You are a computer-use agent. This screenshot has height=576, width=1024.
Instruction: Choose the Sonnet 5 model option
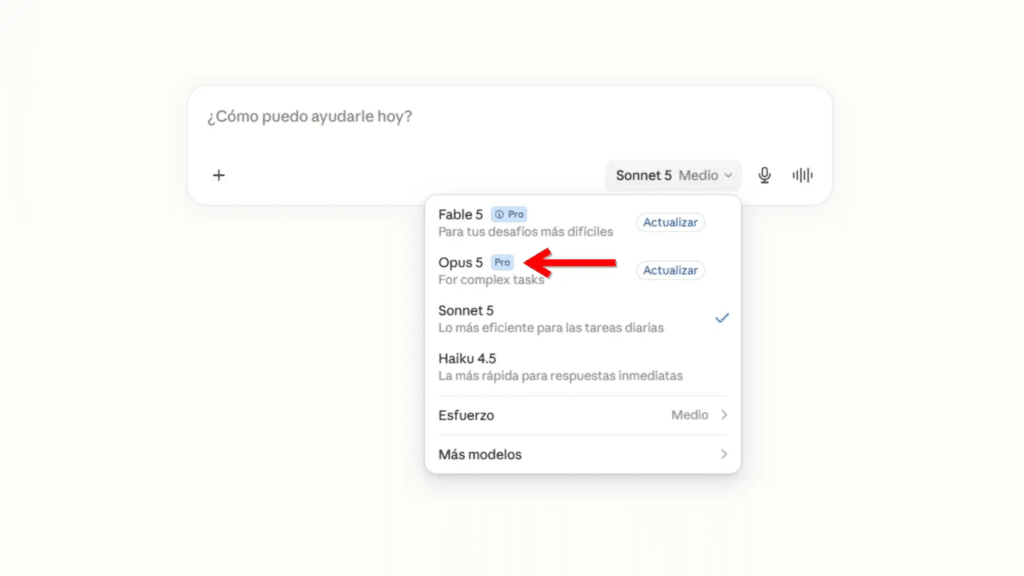click(583, 319)
